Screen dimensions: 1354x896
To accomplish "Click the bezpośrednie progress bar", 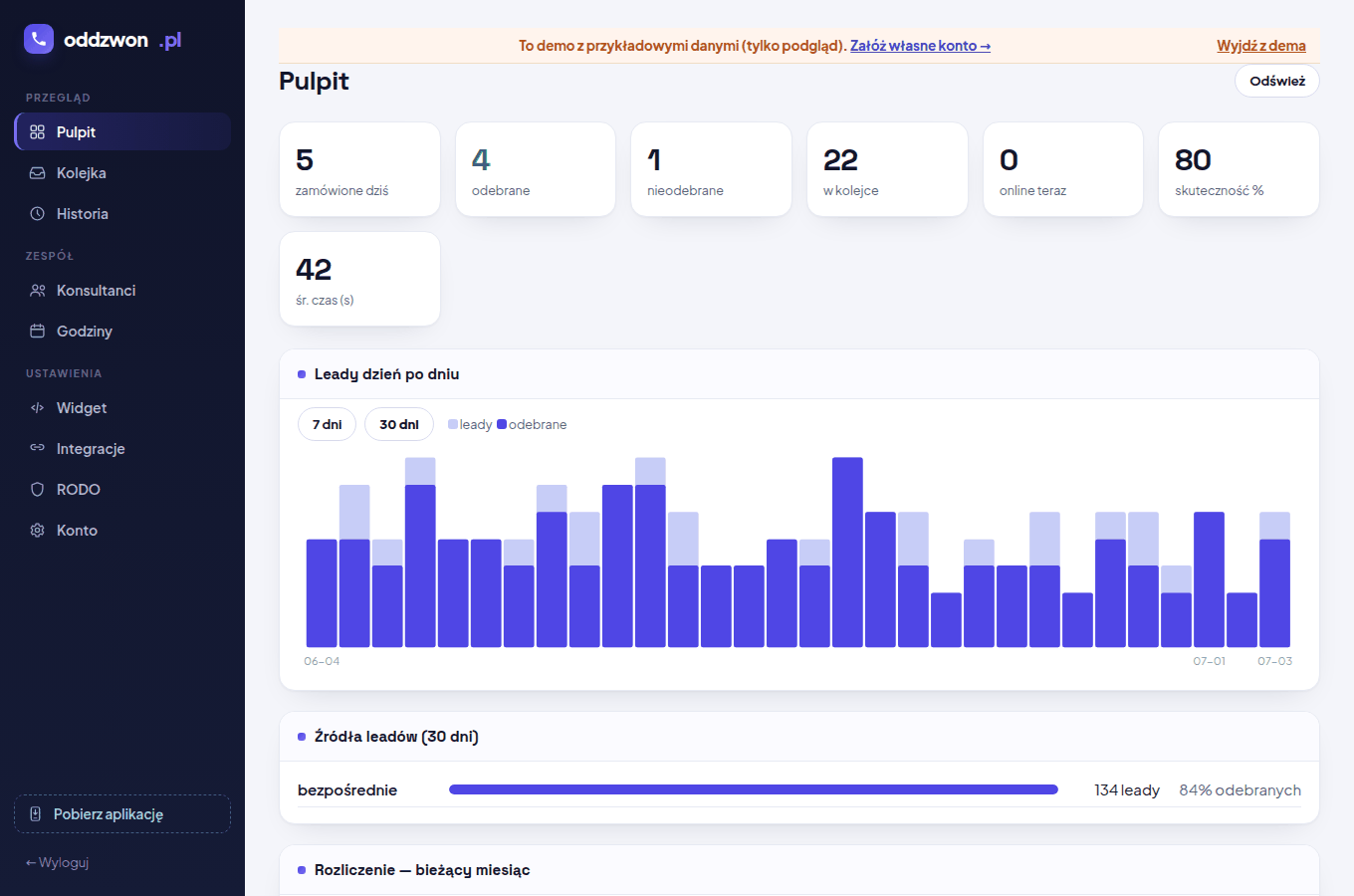I will pyautogui.click(x=754, y=789).
